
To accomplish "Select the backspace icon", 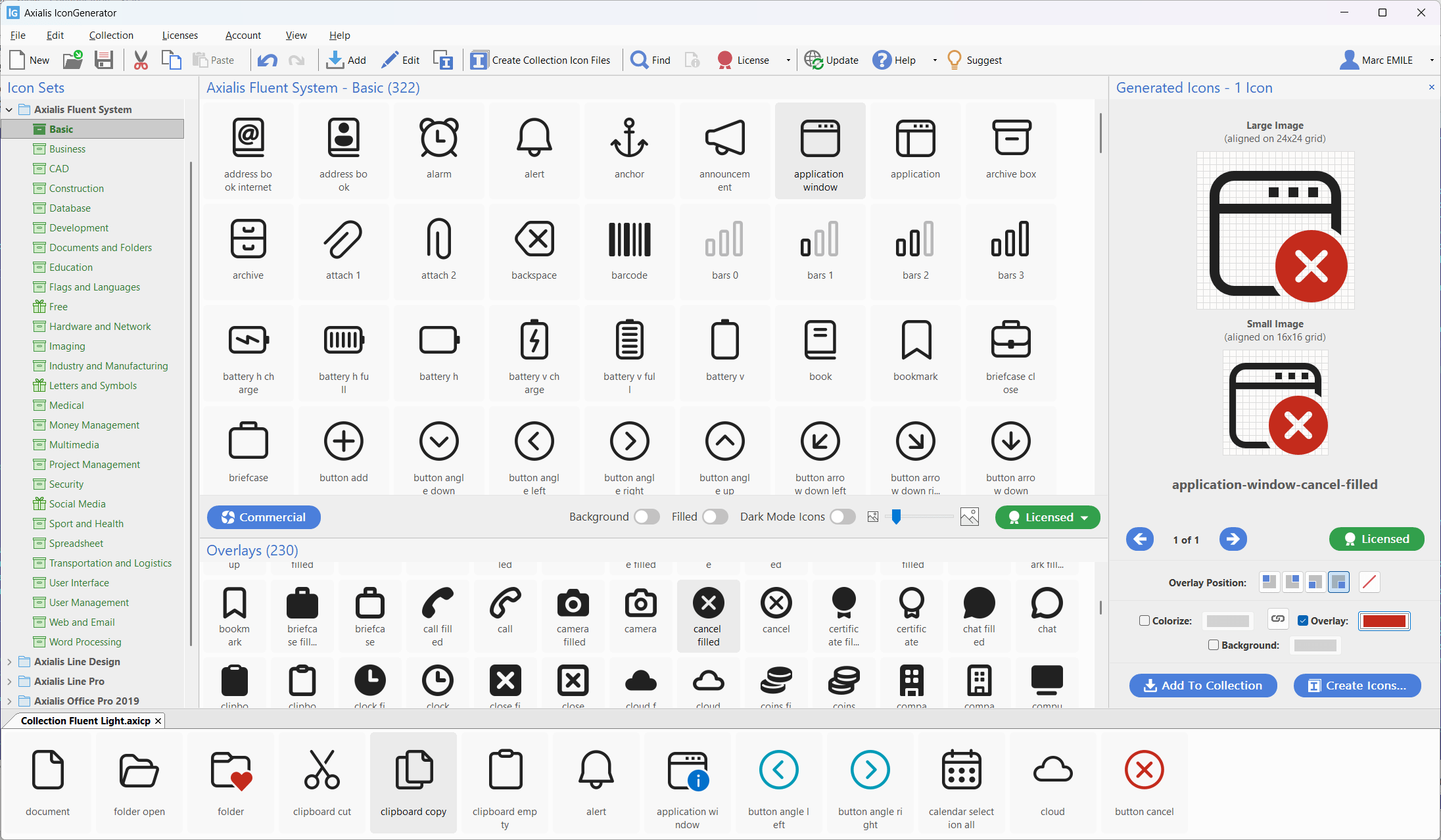I will click(x=534, y=251).
